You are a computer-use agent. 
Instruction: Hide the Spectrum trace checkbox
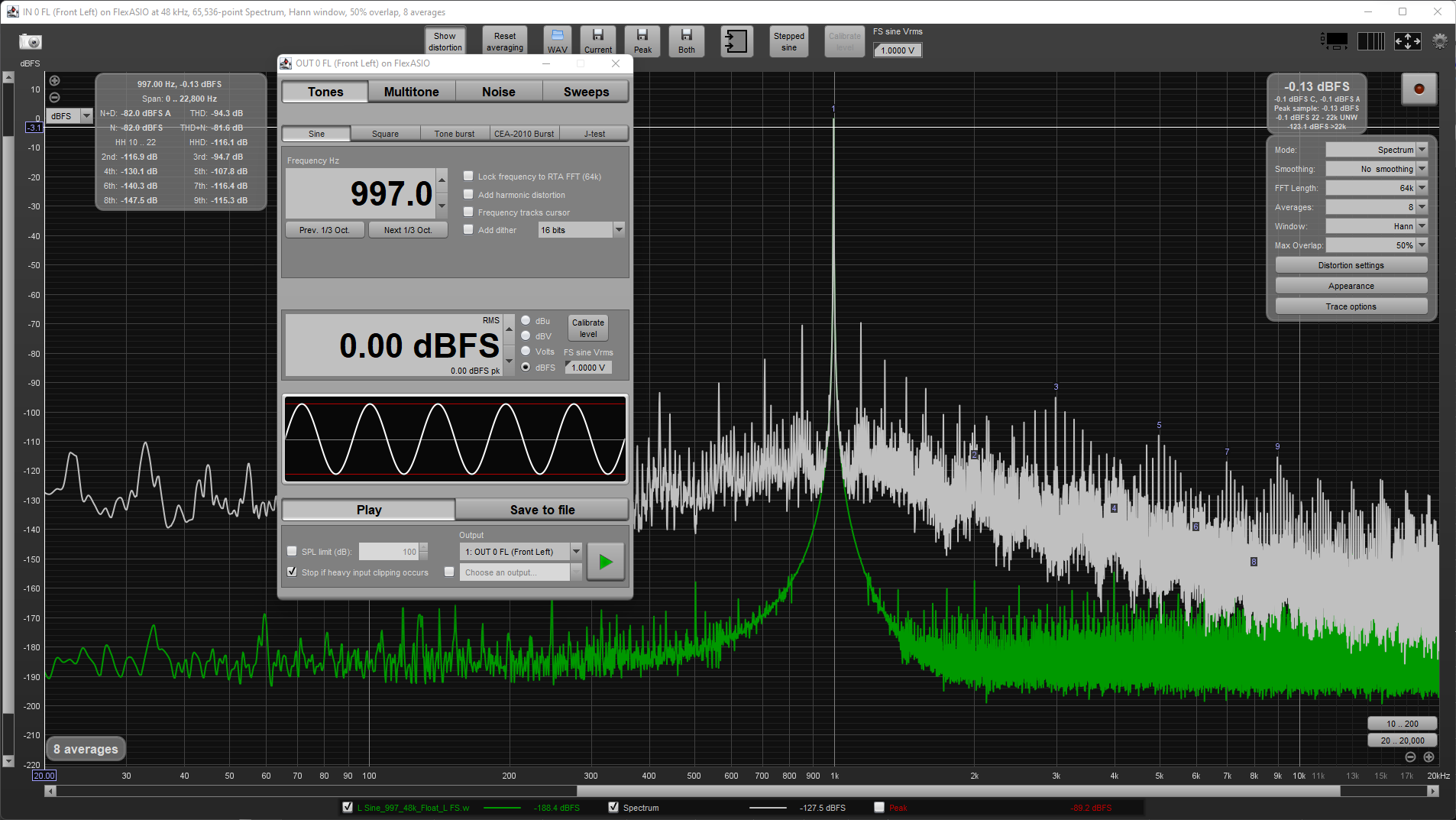[613, 807]
